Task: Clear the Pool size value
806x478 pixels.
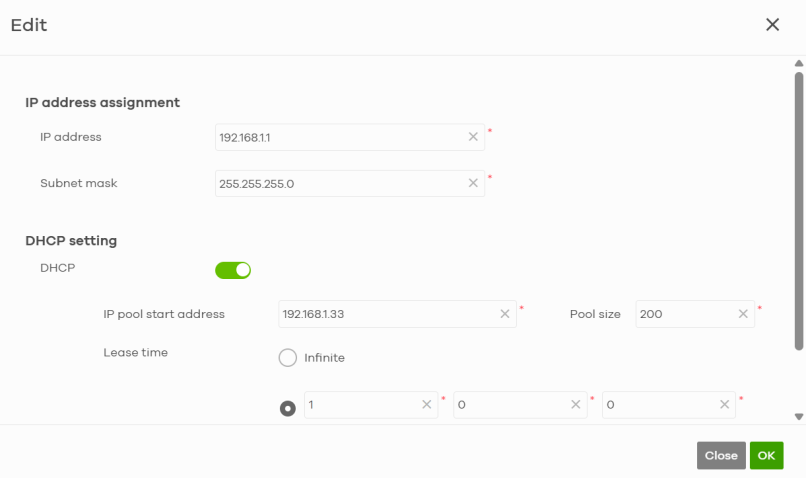Action: coord(743,314)
